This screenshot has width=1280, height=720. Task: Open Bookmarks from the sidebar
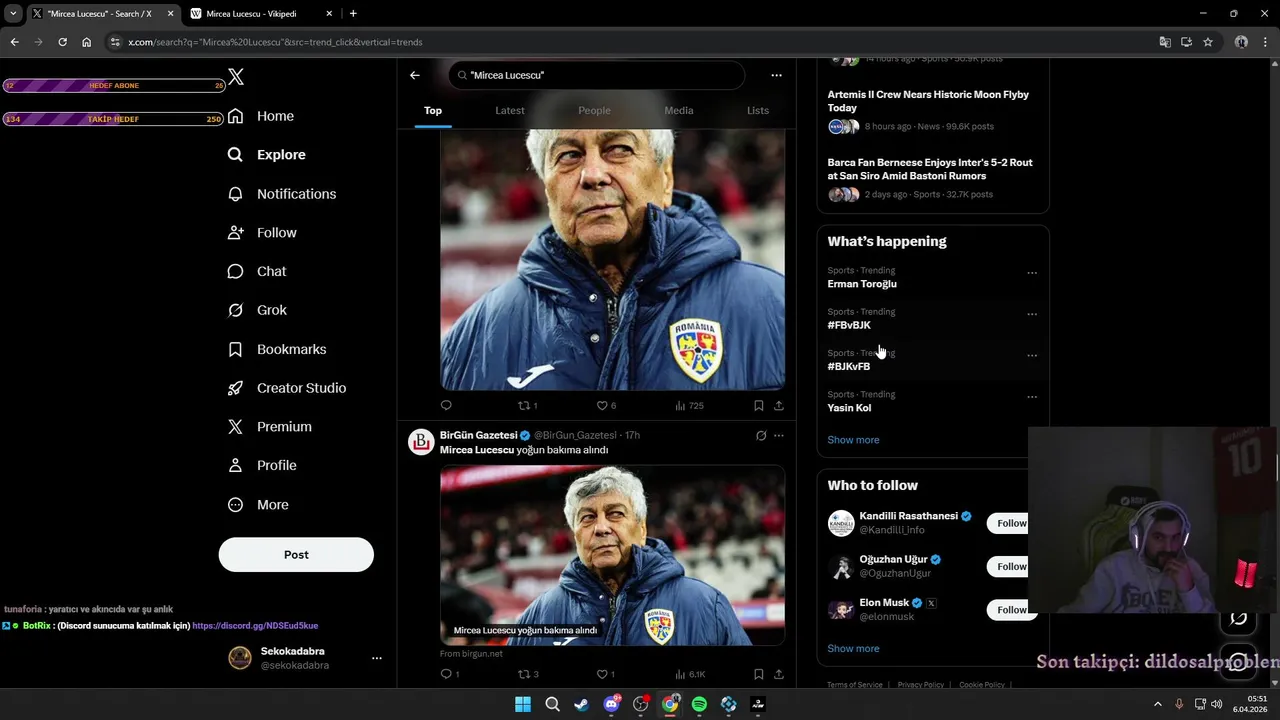277,349
